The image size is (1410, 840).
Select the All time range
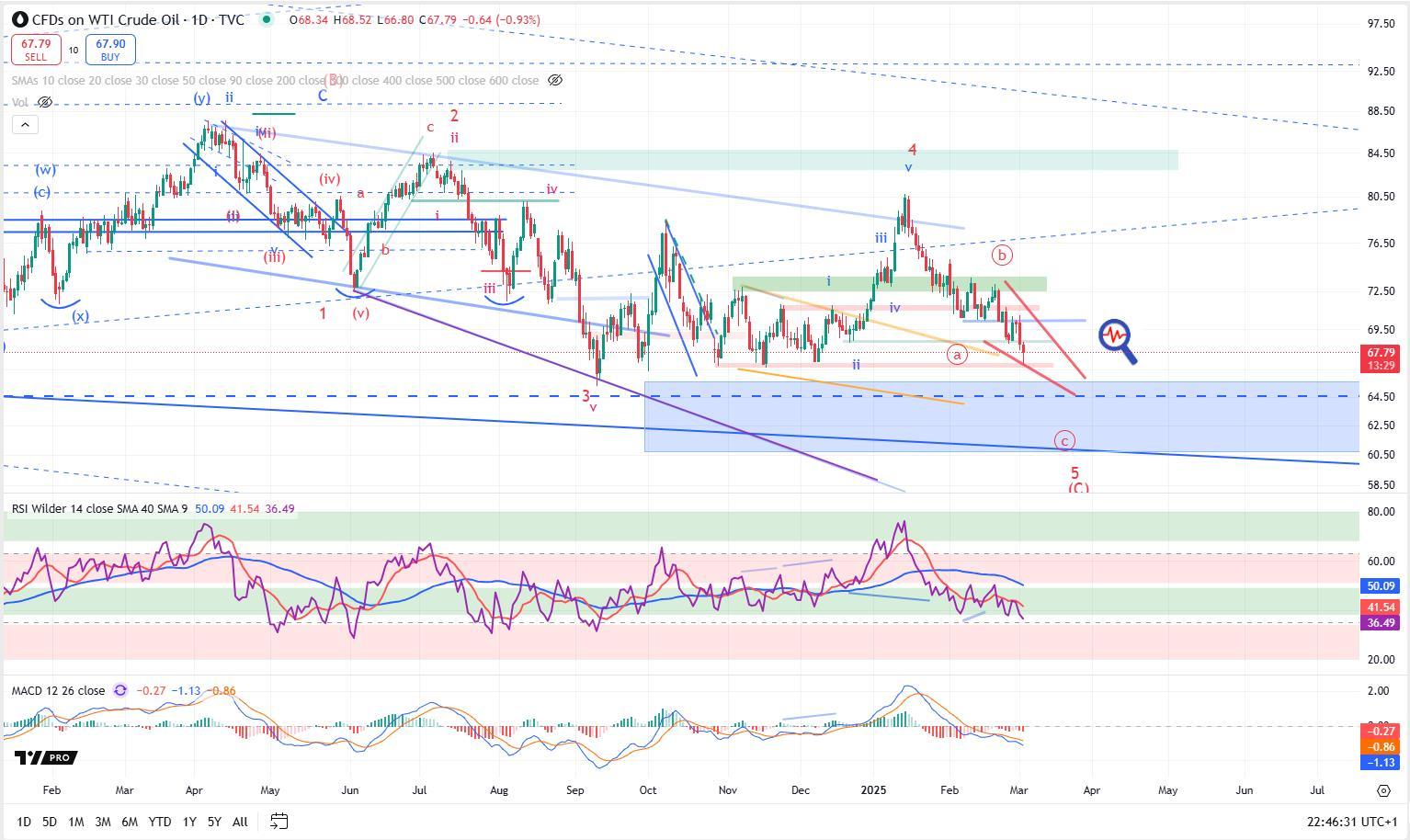tap(240, 822)
